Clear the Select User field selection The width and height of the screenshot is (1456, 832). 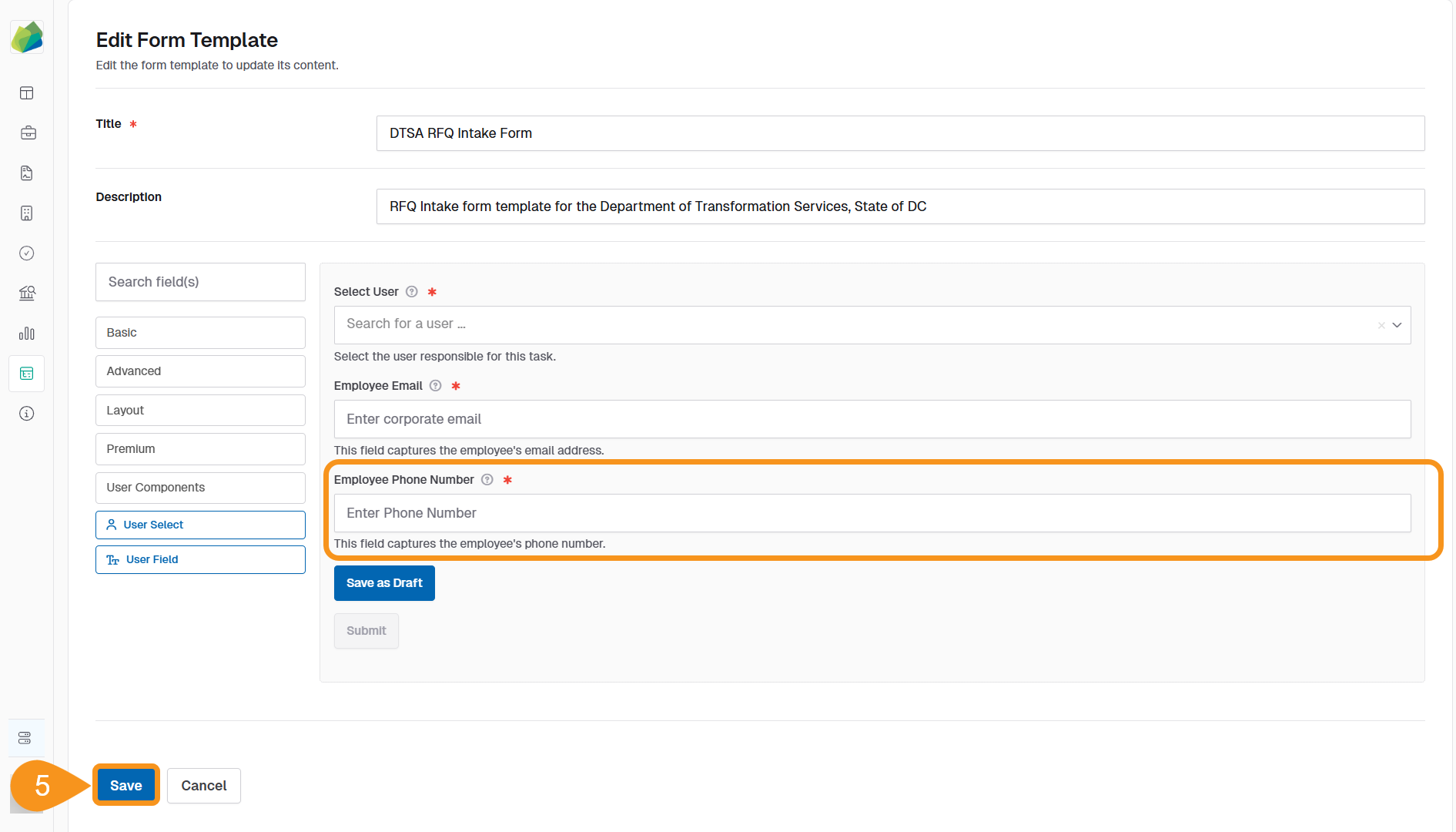(1381, 325)
